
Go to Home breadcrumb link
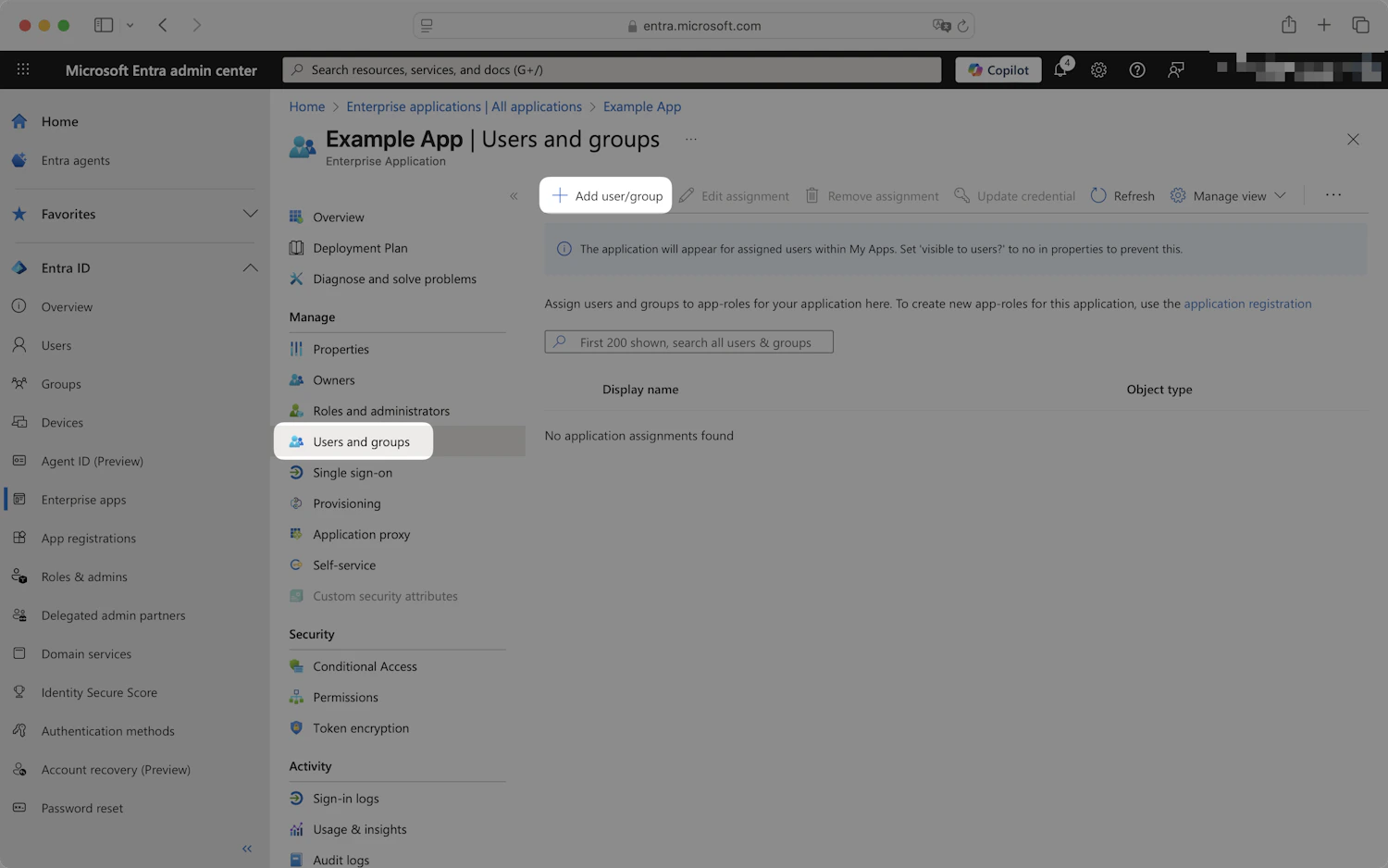coord(307,106)
